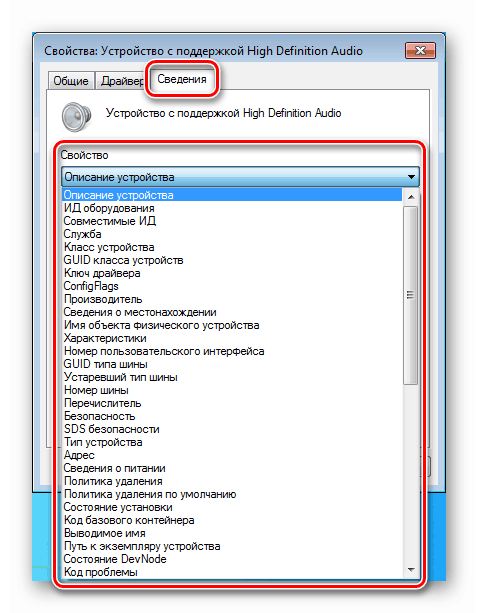Choose Класс устройства entry
478x613 pixels.
click(232, 247)
